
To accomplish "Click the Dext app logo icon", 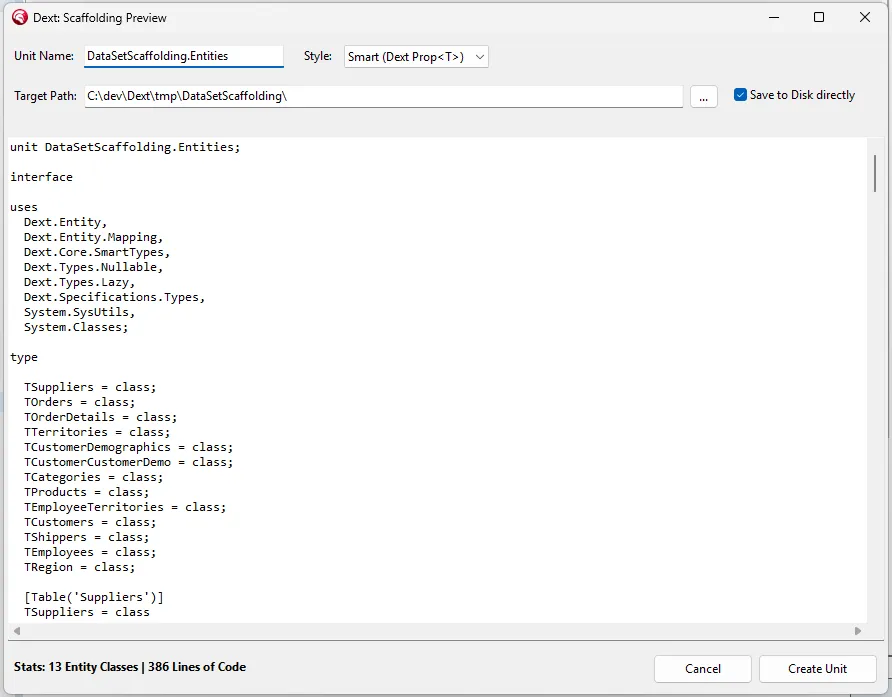I will tap(20, 18).
